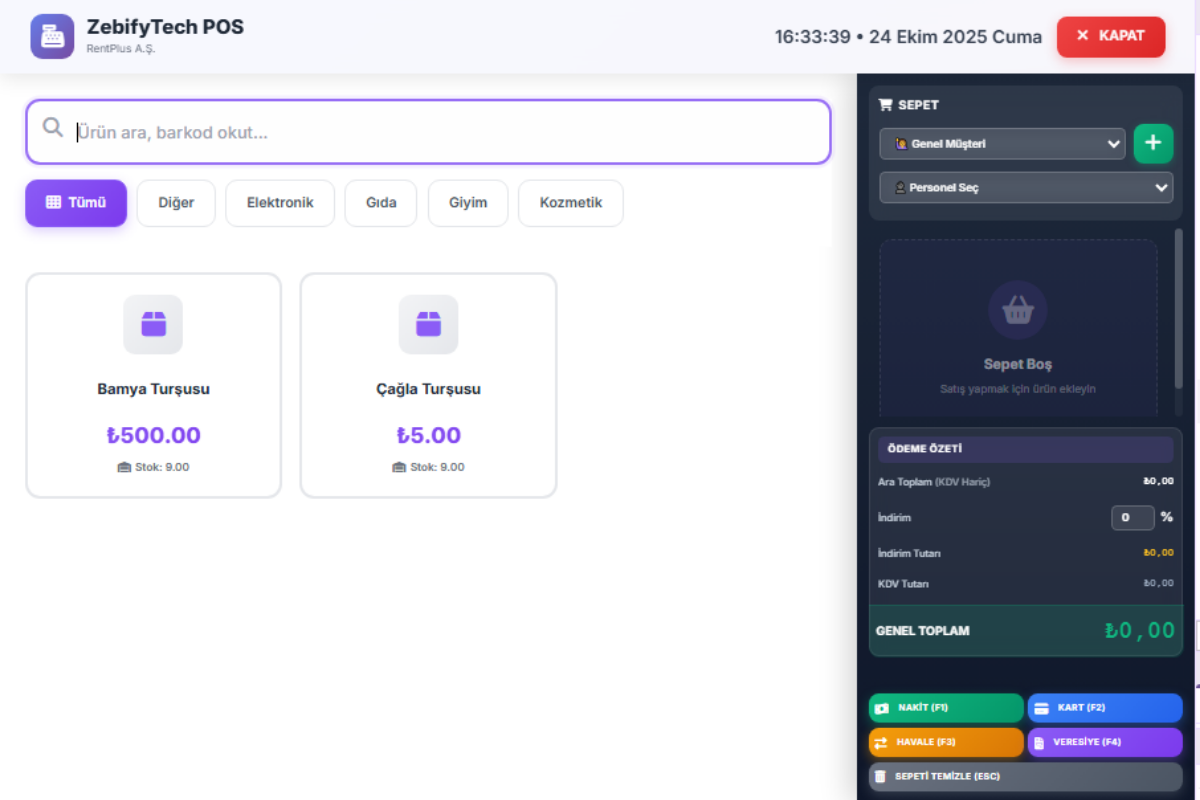Click the credit card icon on KART (F2)
The width and height of the screenshot is (1200, 800).
[1040, 707]
